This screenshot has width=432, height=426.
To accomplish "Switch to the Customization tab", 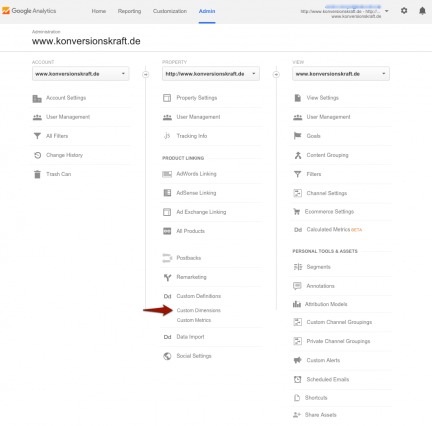I will [x=170, y=11].
